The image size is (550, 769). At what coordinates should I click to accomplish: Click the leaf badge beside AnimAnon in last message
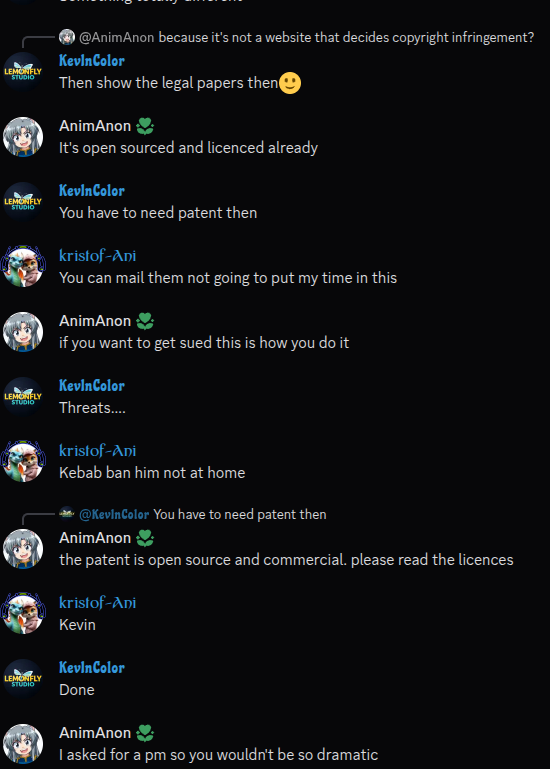coord(145,733)
